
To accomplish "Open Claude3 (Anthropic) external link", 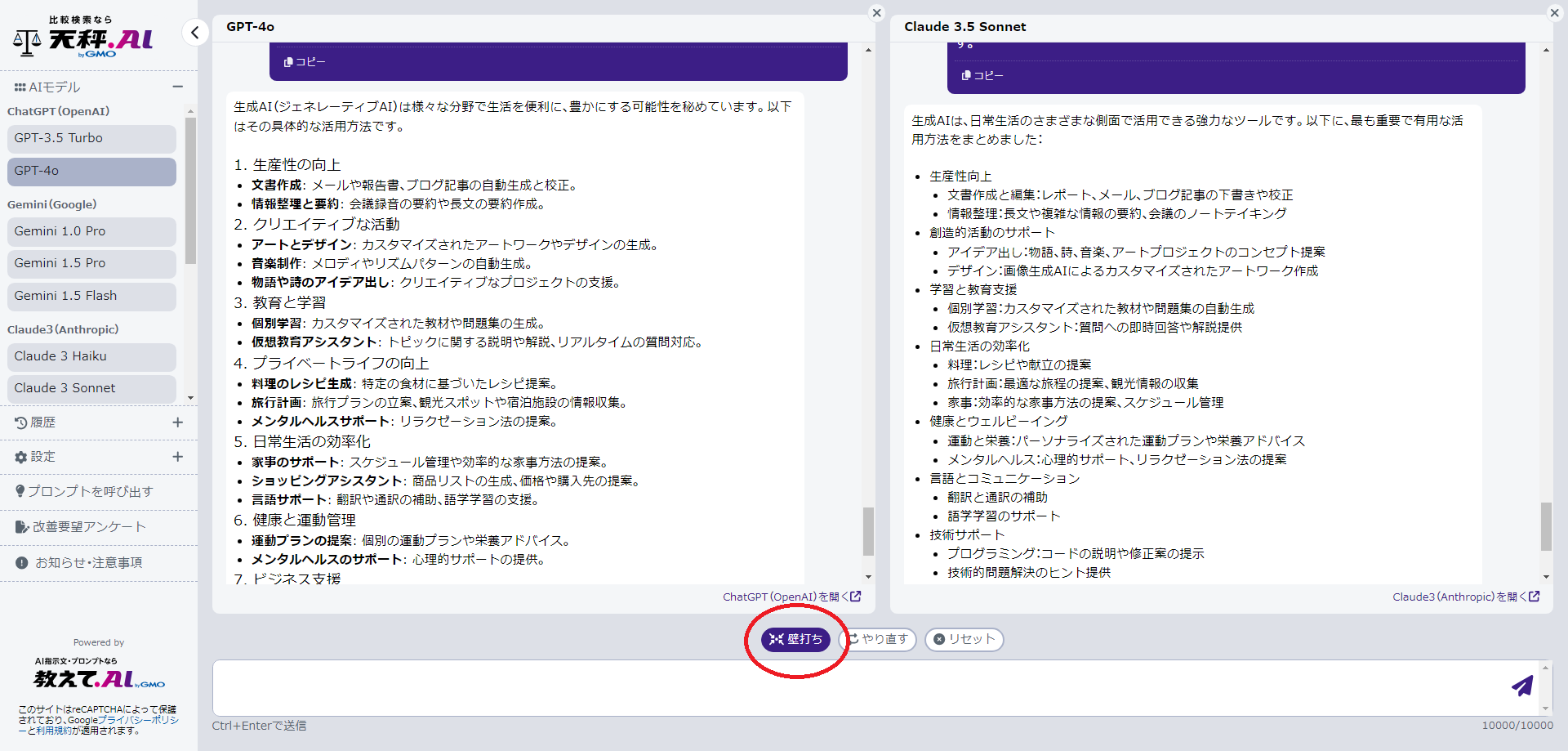I will 1466,597.
